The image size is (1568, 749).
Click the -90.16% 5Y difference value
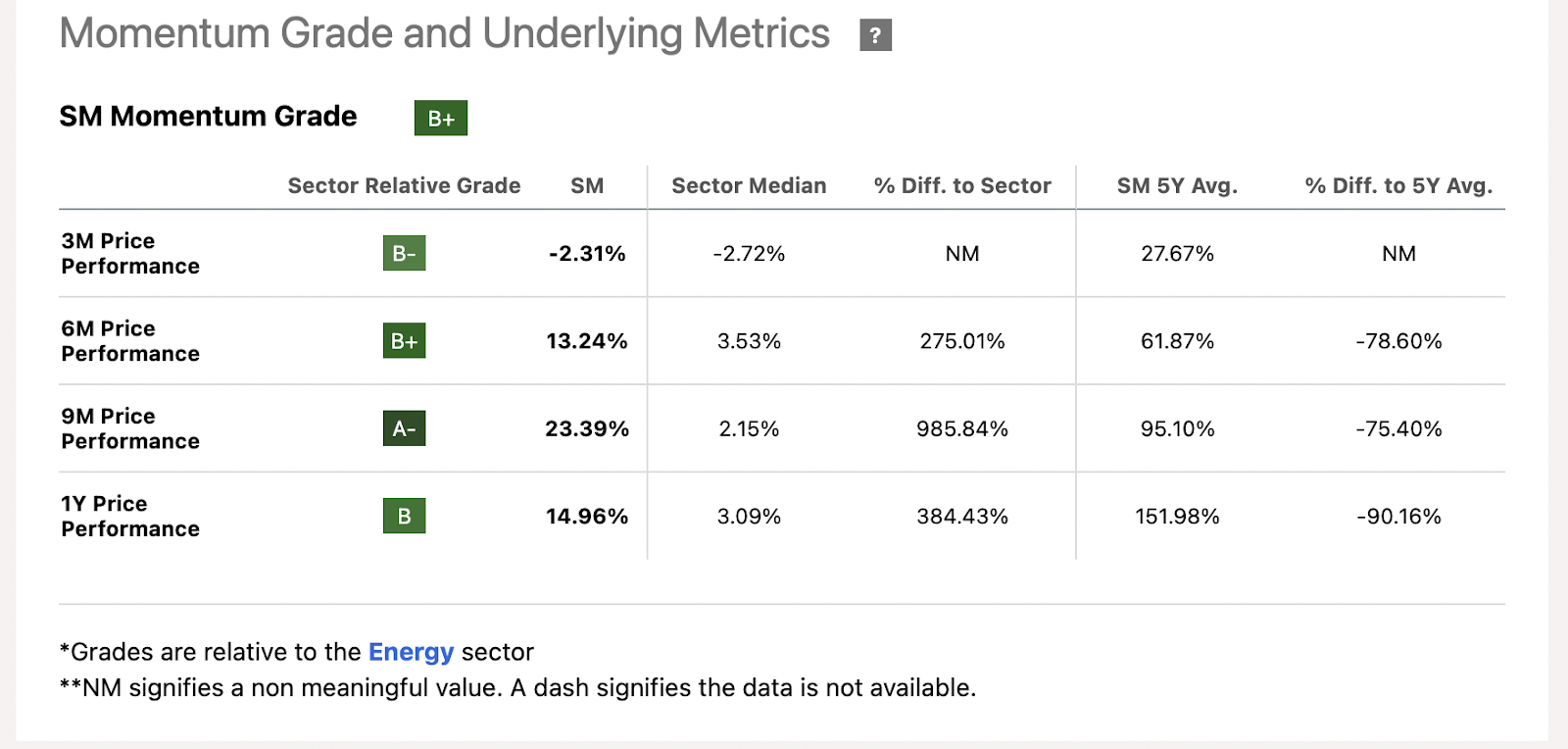point(1398,517)
